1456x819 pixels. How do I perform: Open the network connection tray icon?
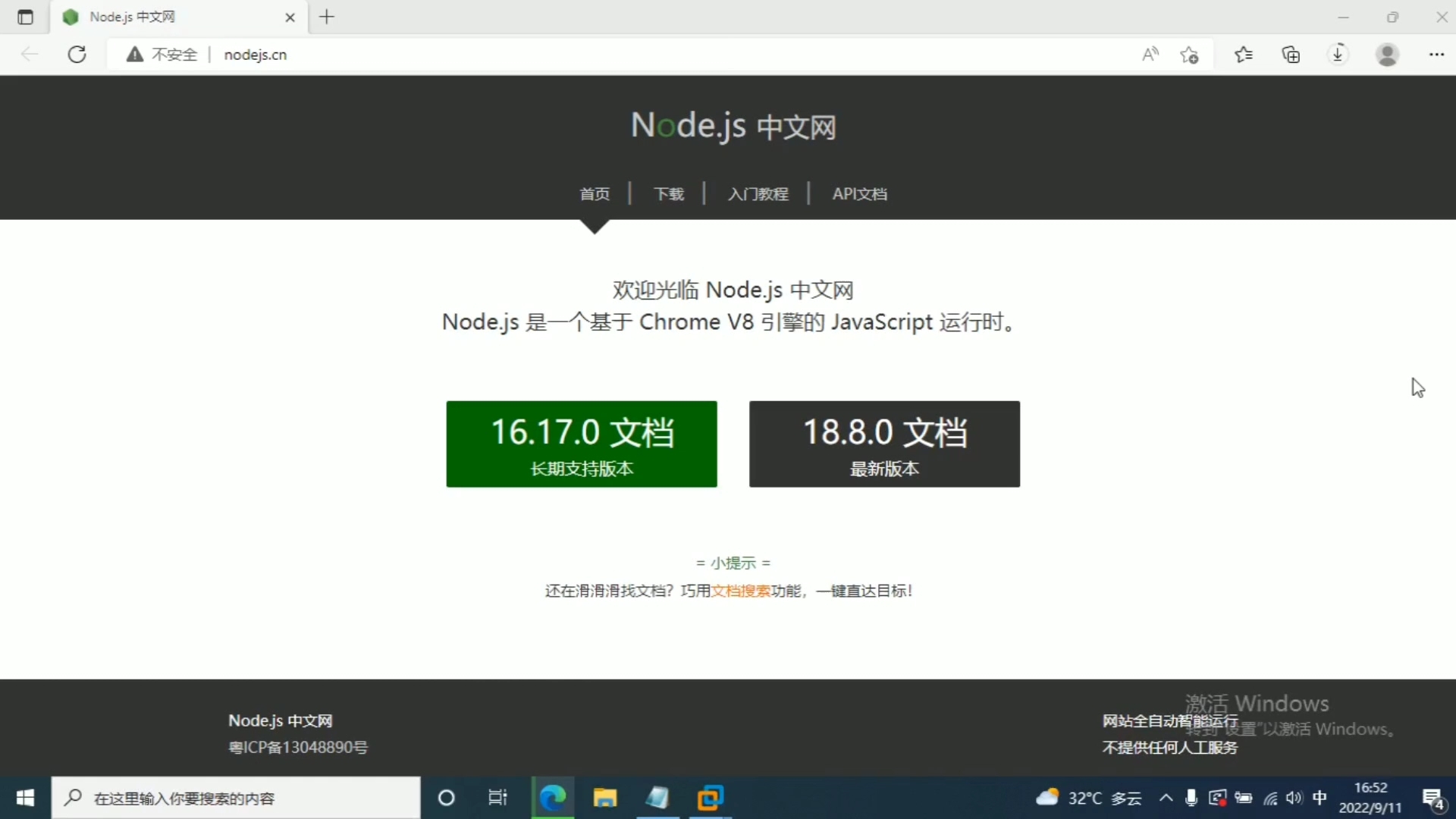1270,798
